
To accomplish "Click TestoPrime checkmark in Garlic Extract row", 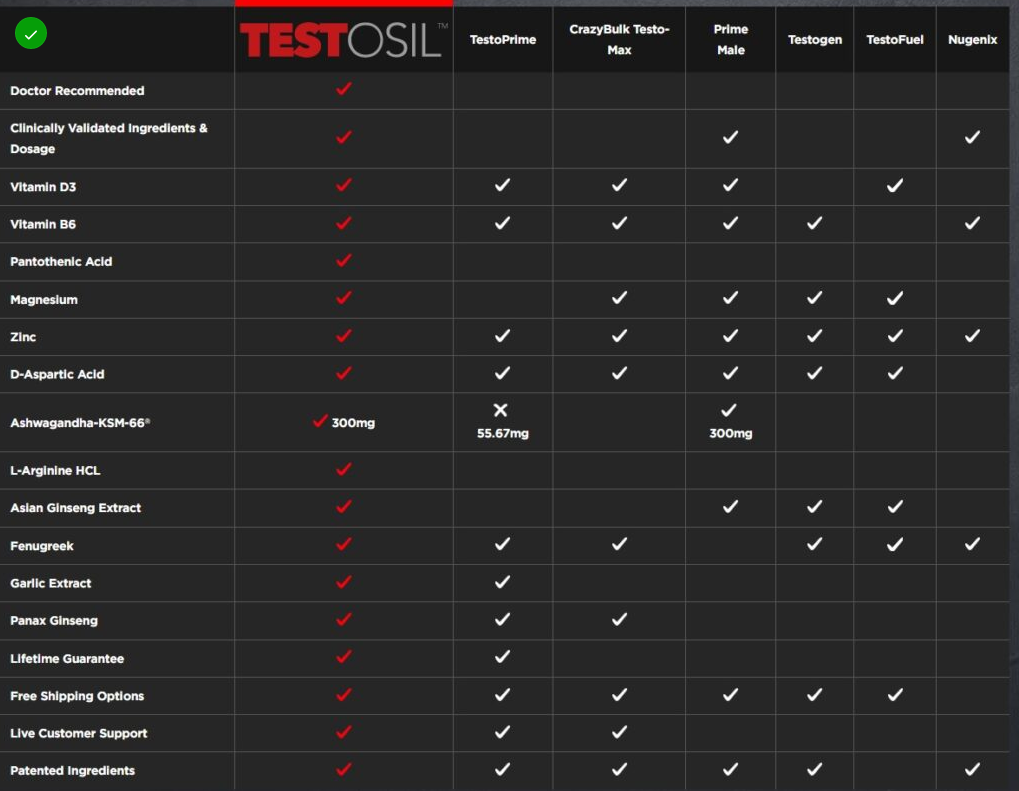I will pyautogui.click(x=502, y=582).
